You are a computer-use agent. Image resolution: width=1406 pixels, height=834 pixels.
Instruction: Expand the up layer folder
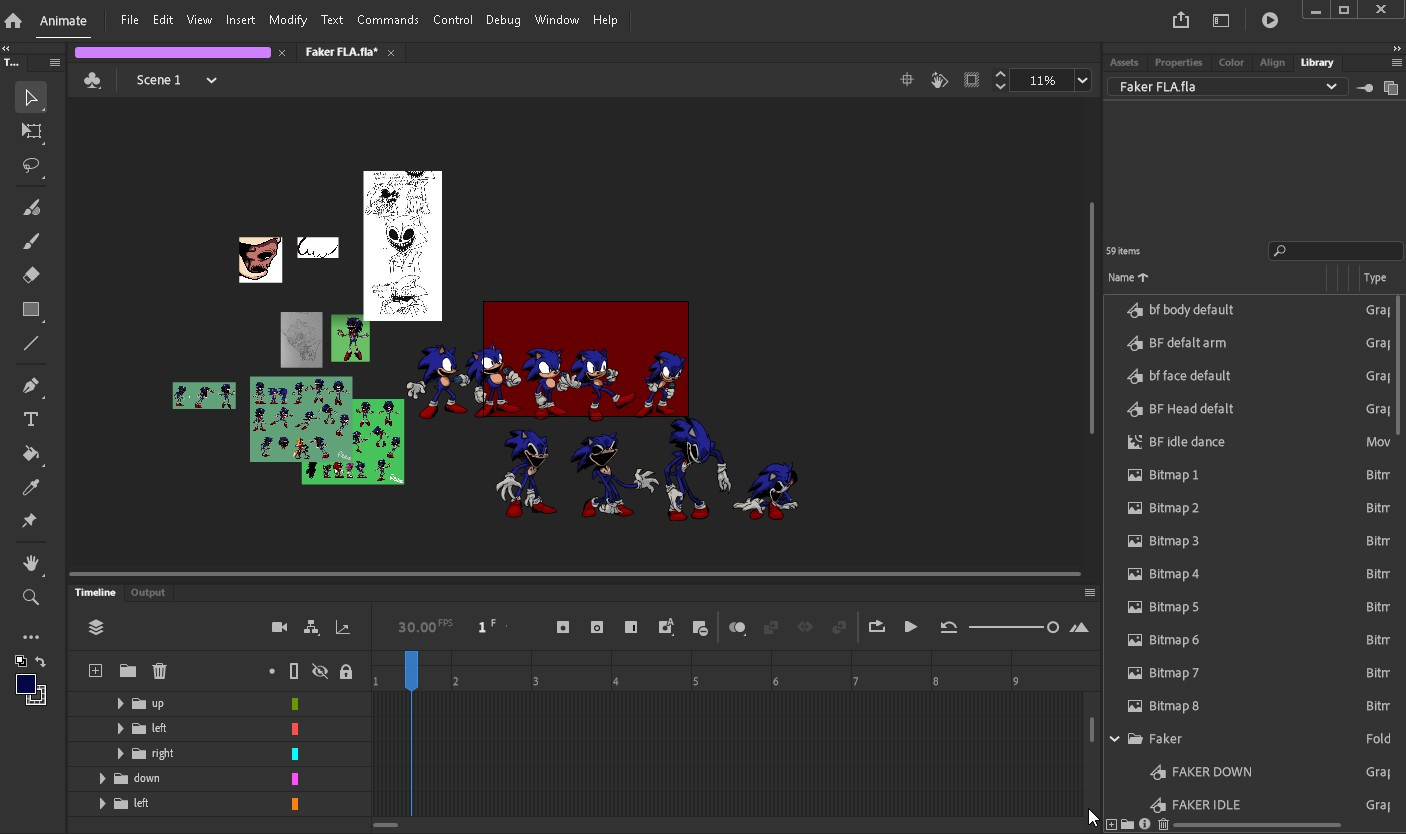pyautogui.click(x=119, y=703)
